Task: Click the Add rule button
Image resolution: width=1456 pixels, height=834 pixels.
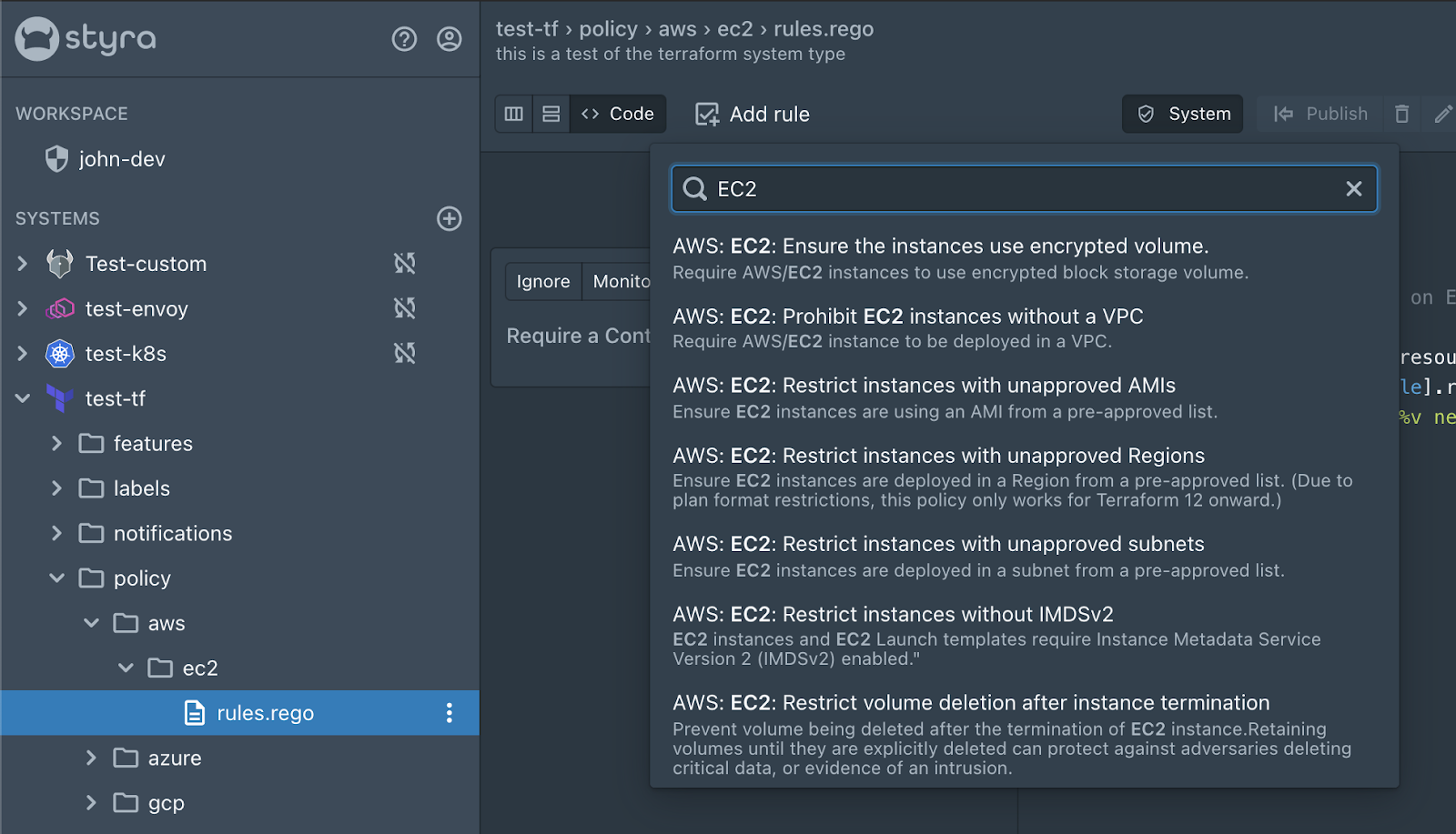Action: coord(753,114)
